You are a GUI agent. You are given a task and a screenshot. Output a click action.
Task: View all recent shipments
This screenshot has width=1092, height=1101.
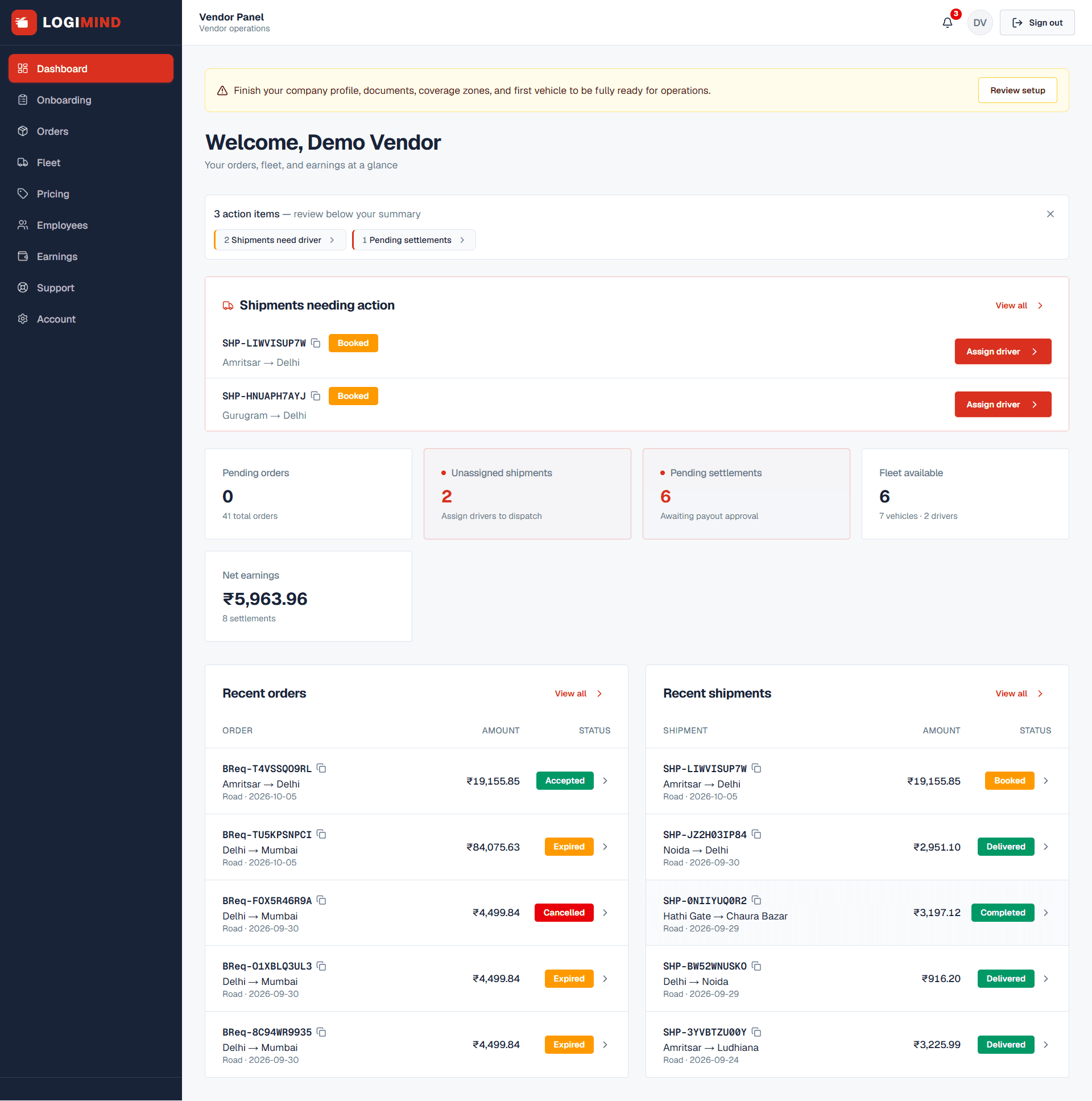[x=1019, y=694]
